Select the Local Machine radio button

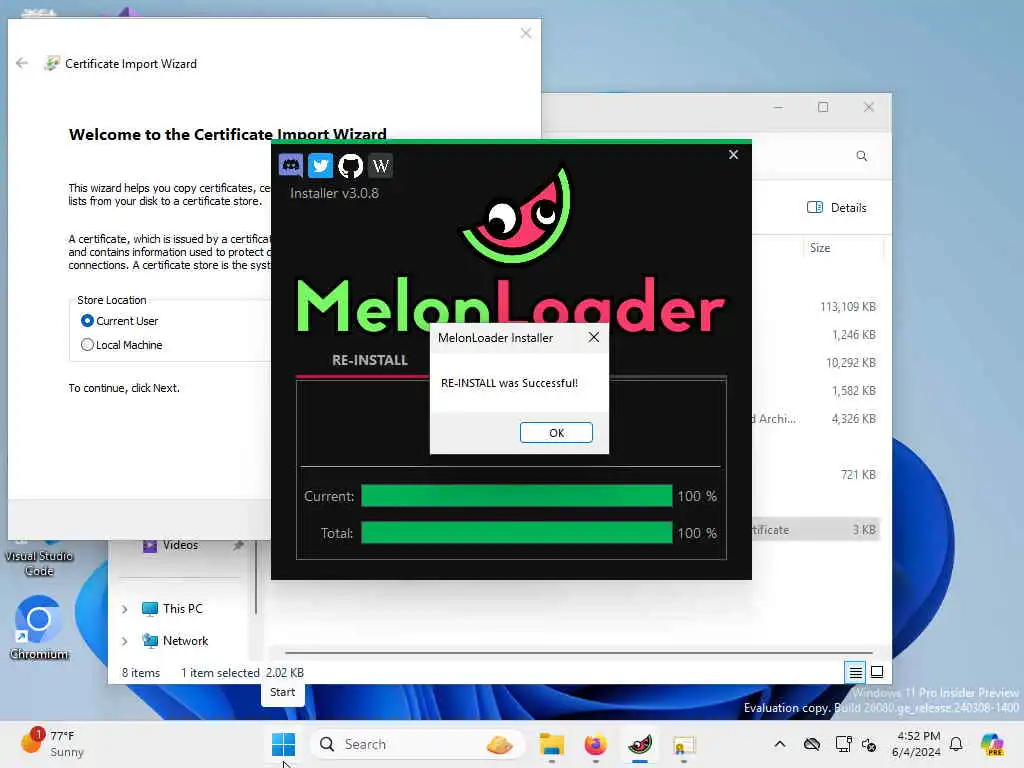(87, 344)
